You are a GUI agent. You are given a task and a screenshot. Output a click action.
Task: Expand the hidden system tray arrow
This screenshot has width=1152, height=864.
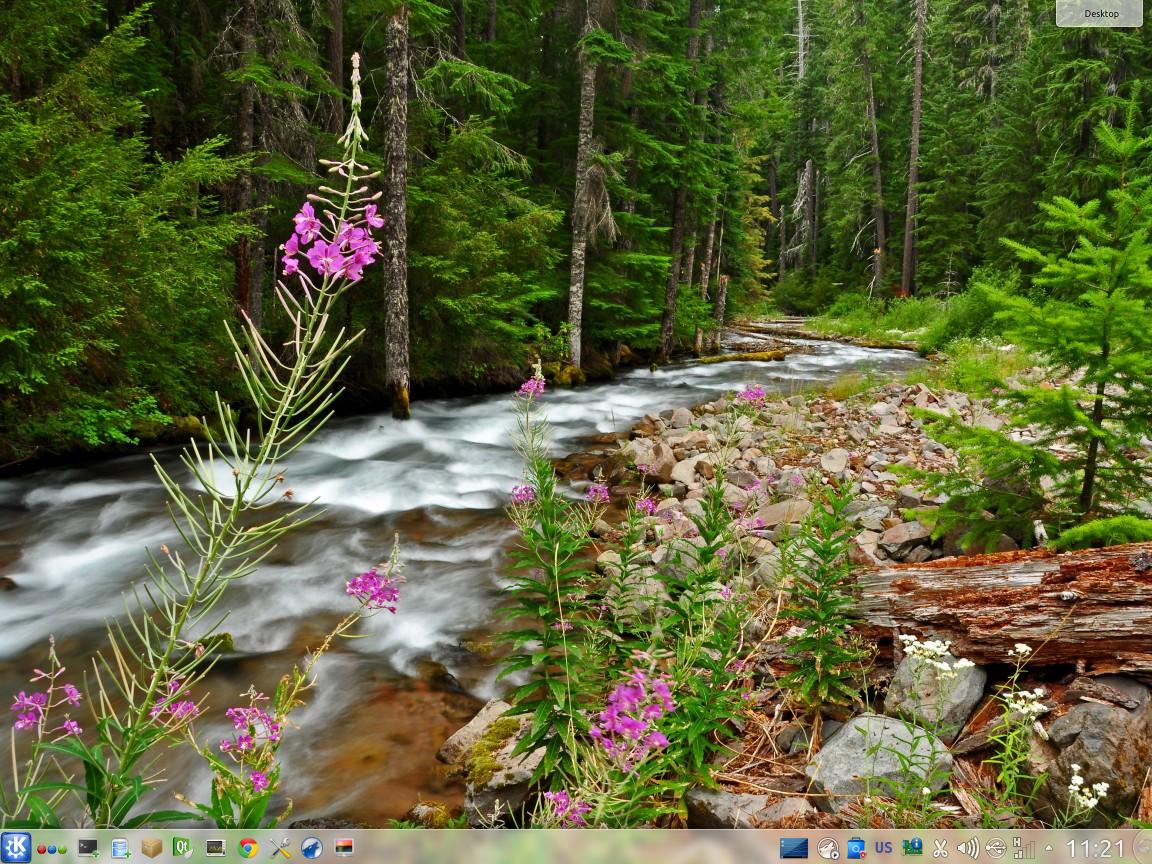pos(1048,849)
